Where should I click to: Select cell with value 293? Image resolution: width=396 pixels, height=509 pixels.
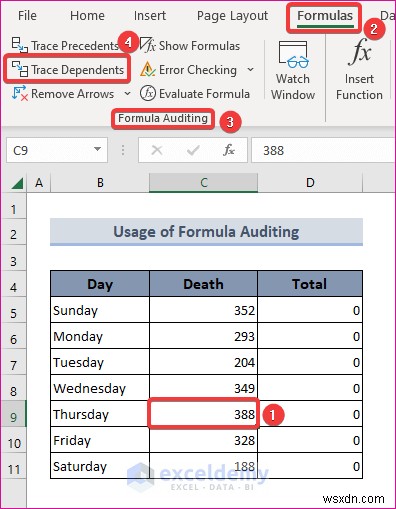click(204, 336)
